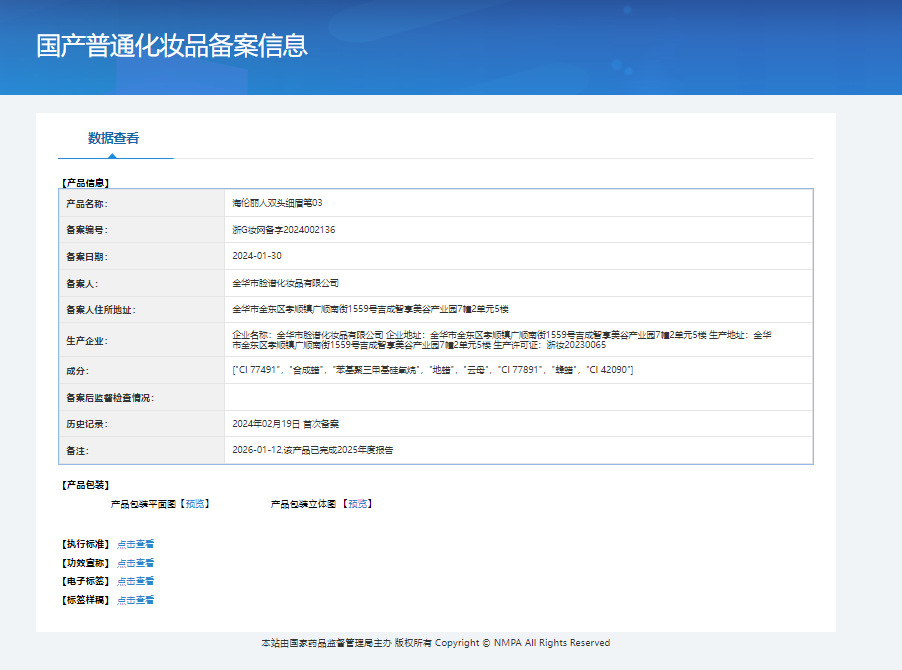This screenshot has height=670, width=902.
Task: Click the 【电子标签】 label
Action: 85,581
